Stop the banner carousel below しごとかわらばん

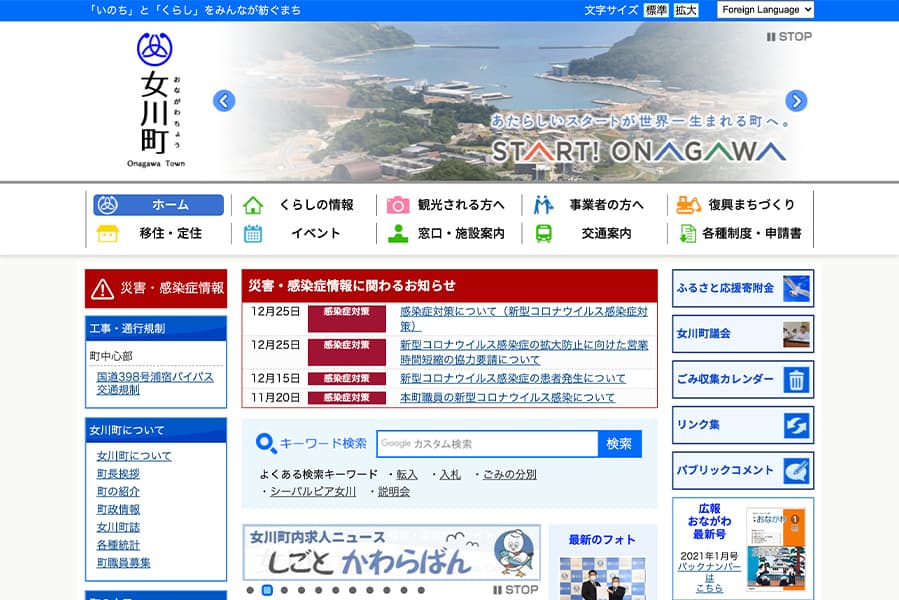pyautogui.click(x=515, y=590)
